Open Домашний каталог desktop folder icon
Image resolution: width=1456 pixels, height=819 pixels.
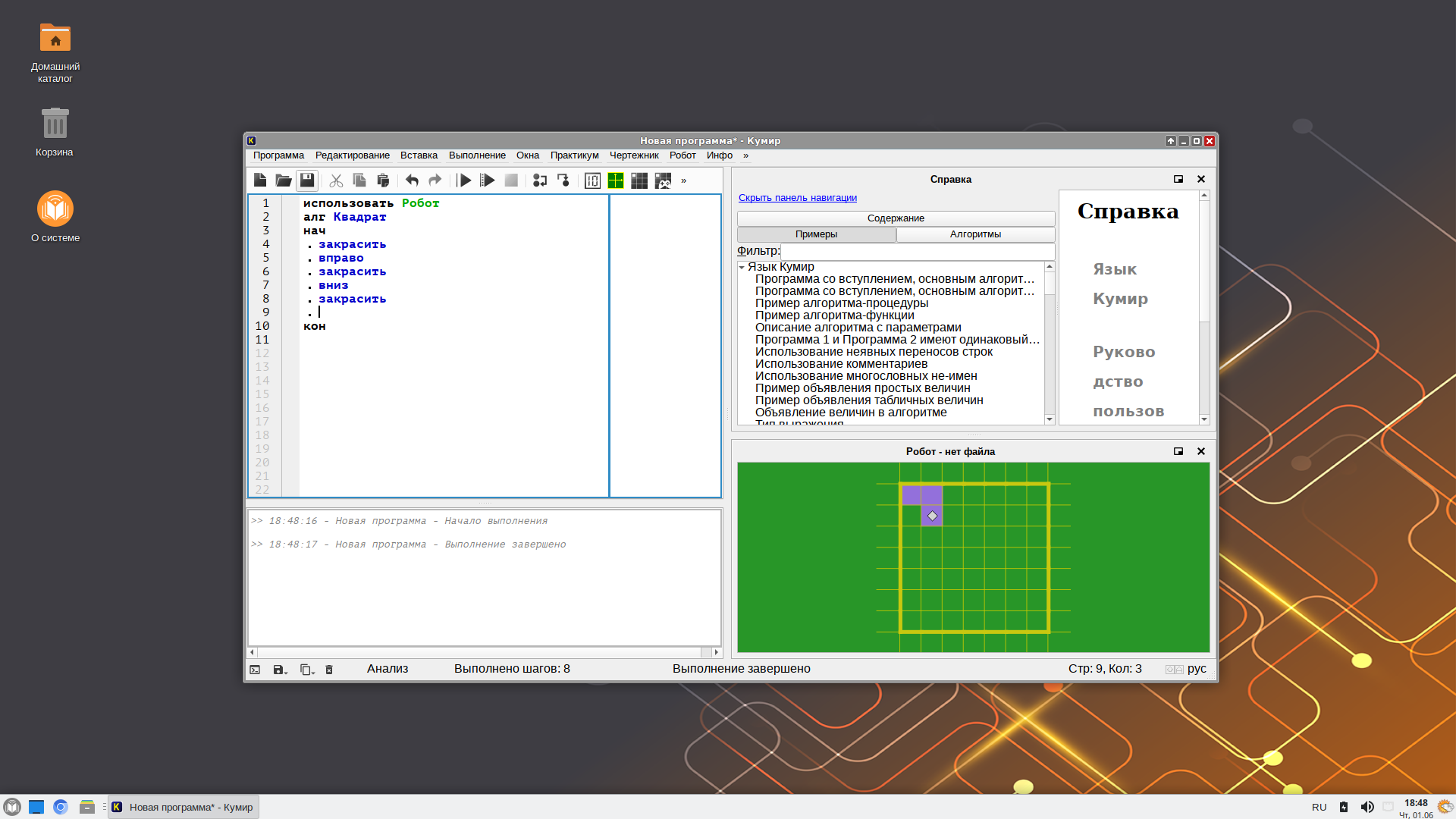click(x=55, y=53)
